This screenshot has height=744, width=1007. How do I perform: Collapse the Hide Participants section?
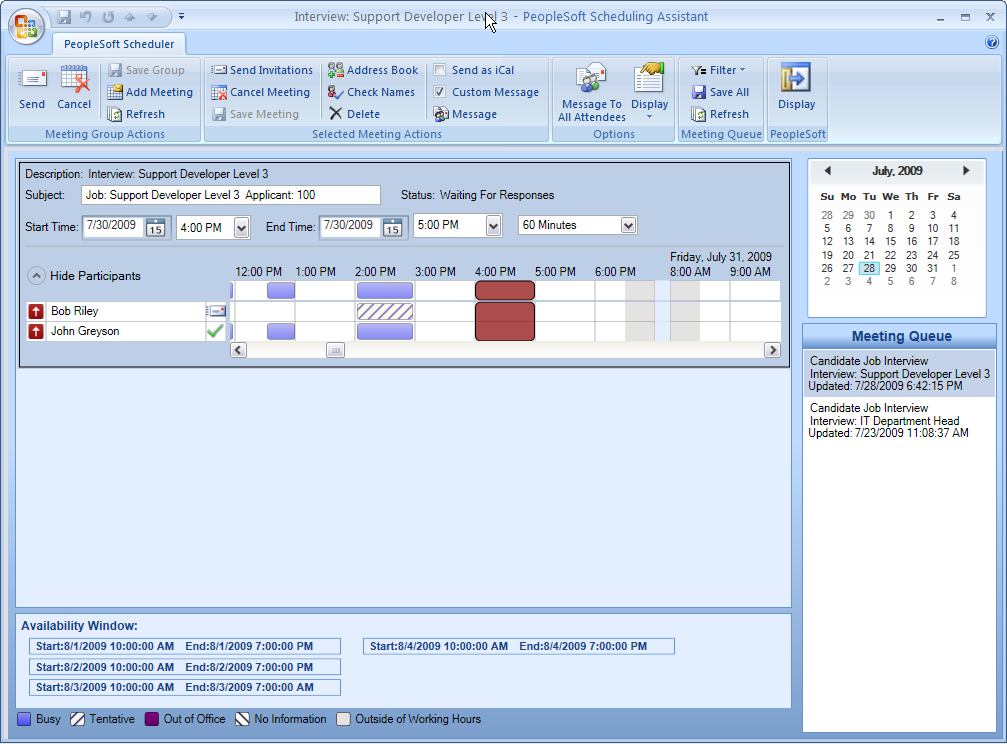pos(38,276)
